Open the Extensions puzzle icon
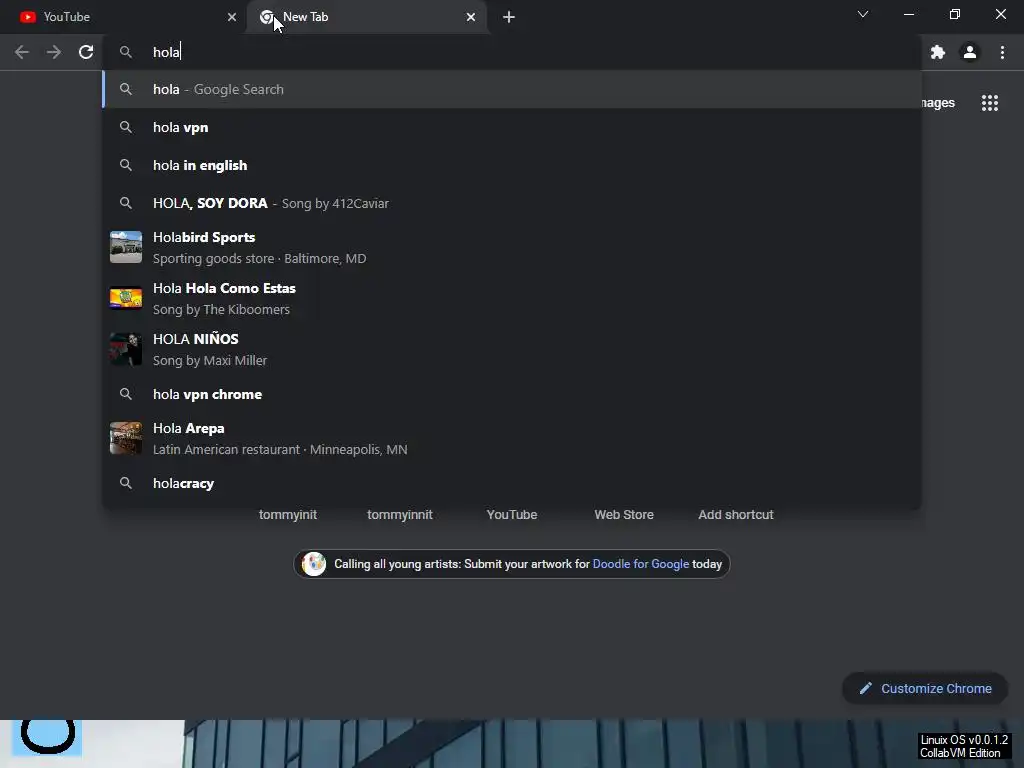The image size is (1024, 768). [x=938, y=52]
